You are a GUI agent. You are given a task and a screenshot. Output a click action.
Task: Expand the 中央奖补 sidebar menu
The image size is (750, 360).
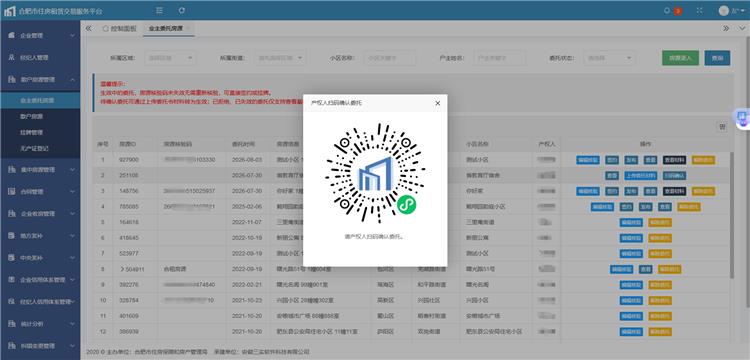point(40,258)
